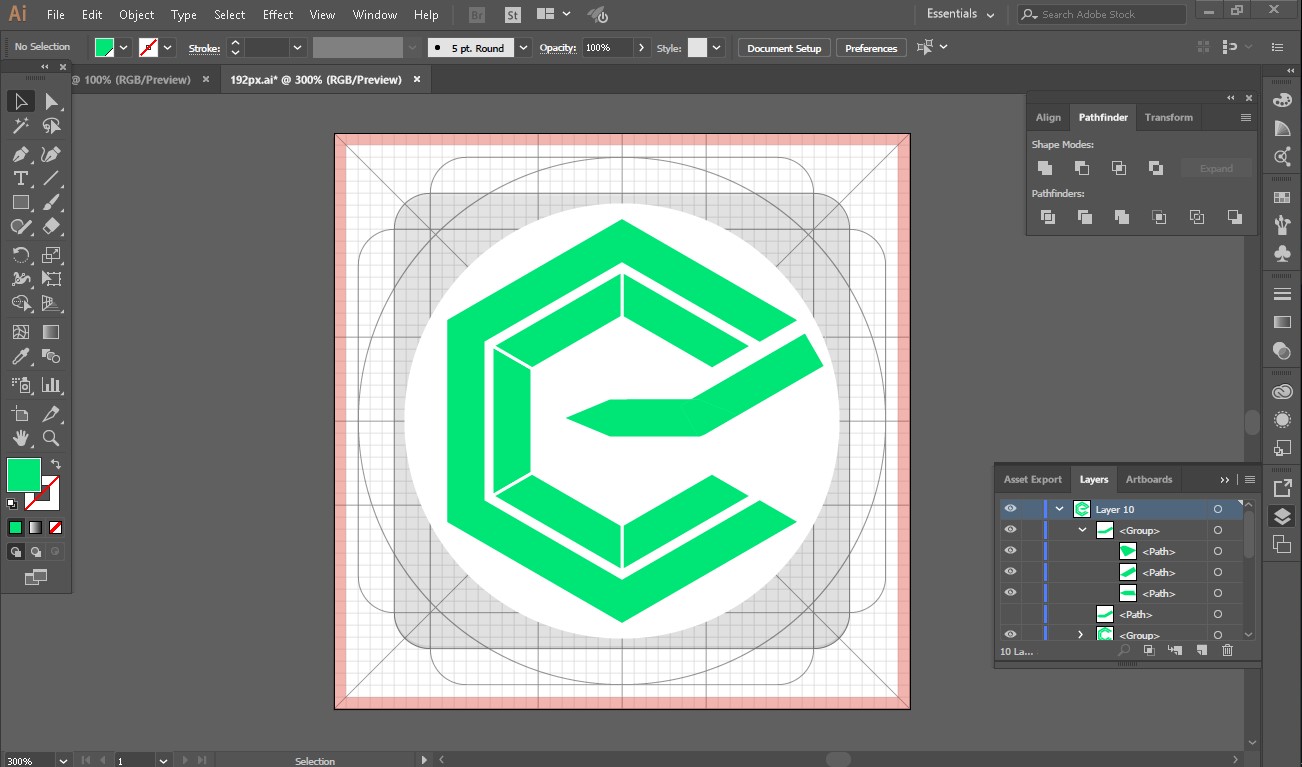
Task: Show the hidden Path layer
Action: [1010, 614]
